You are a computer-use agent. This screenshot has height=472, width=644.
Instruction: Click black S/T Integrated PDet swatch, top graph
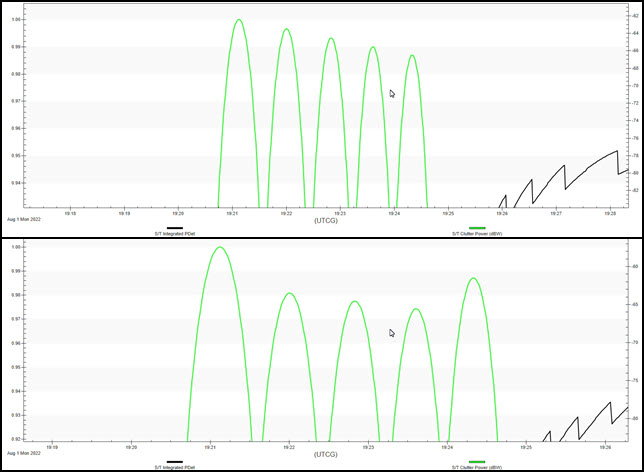pos(175,228)
